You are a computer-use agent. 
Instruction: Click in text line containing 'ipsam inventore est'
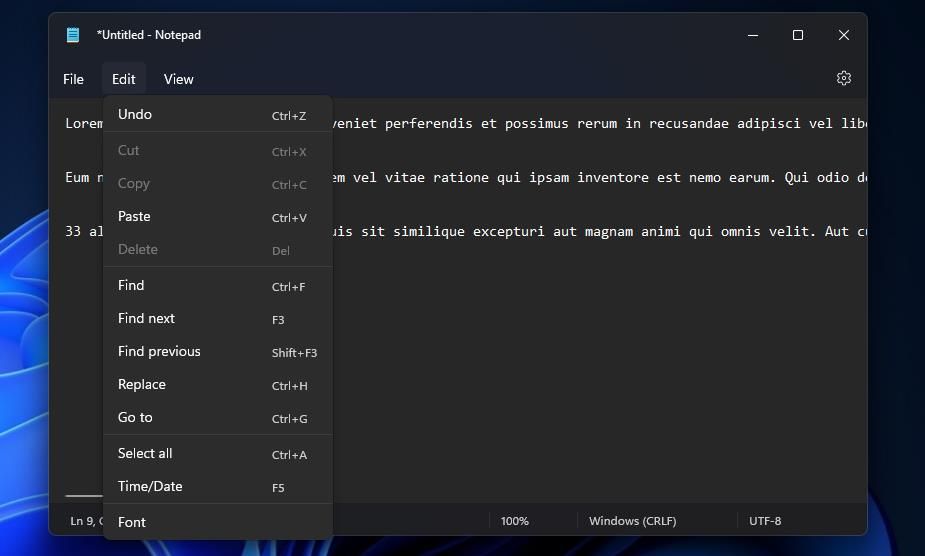pos(599,178)
